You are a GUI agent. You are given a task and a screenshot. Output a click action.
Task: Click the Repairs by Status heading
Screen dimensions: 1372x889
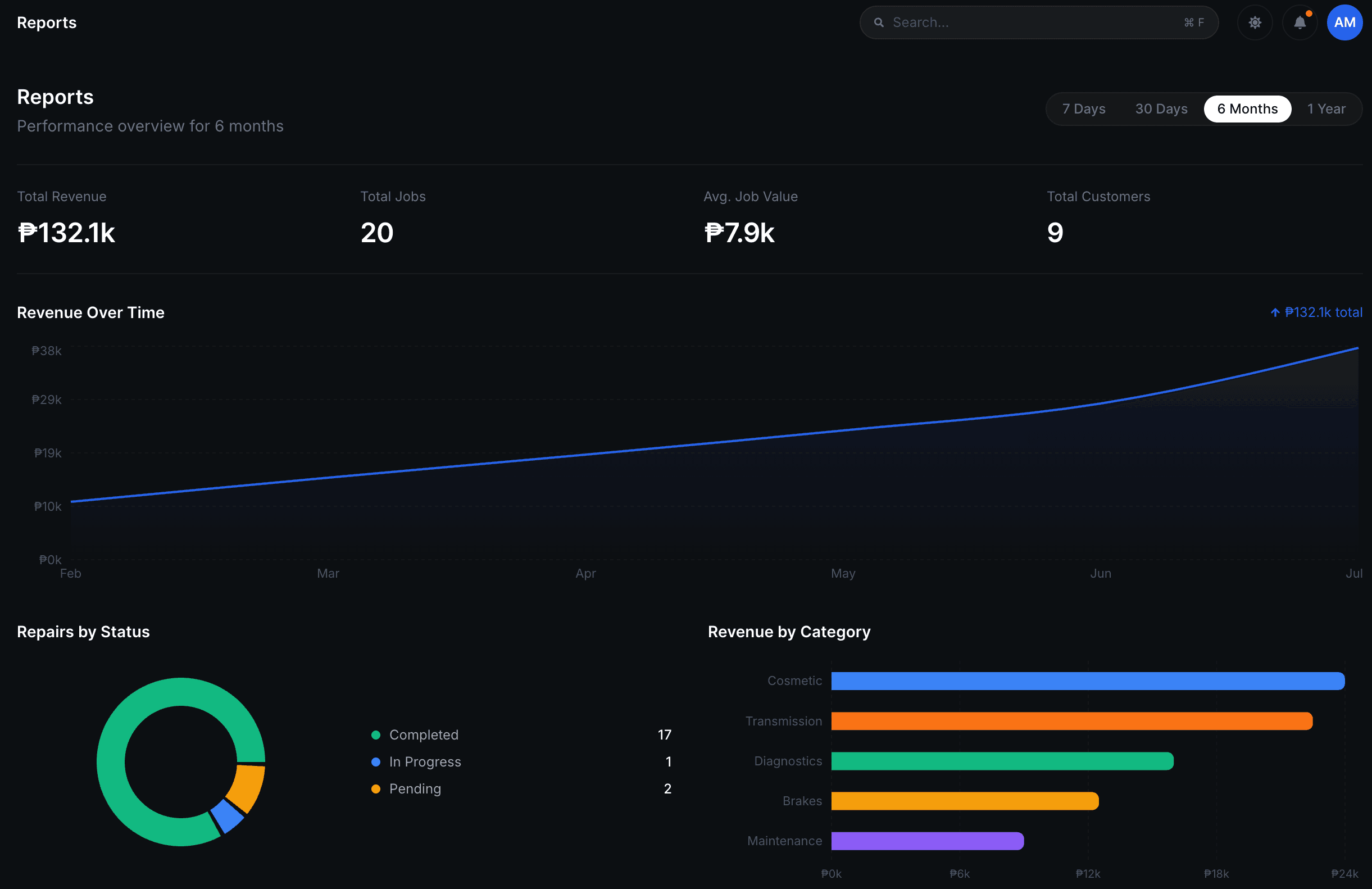(83, 632)
